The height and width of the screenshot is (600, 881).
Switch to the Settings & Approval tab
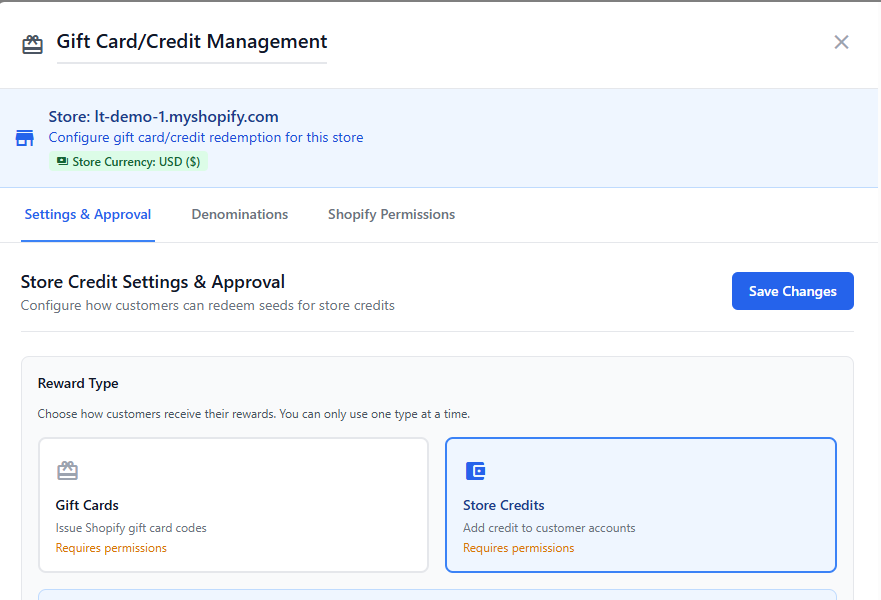88,214
